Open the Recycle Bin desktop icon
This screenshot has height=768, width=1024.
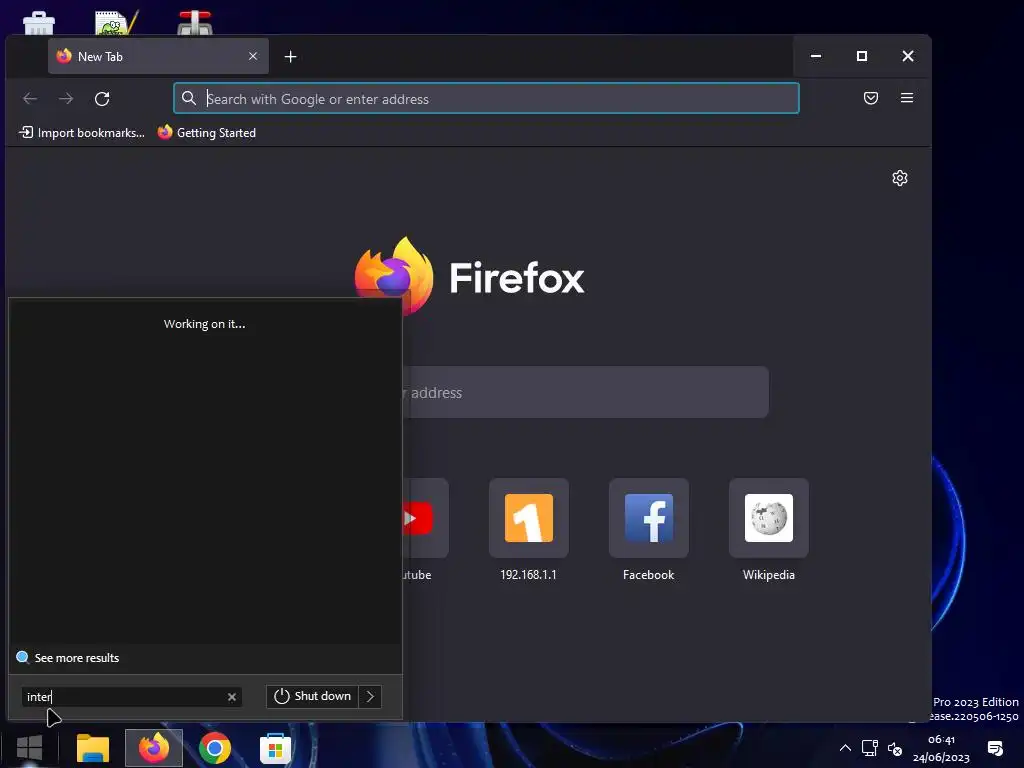pos(39,23)
